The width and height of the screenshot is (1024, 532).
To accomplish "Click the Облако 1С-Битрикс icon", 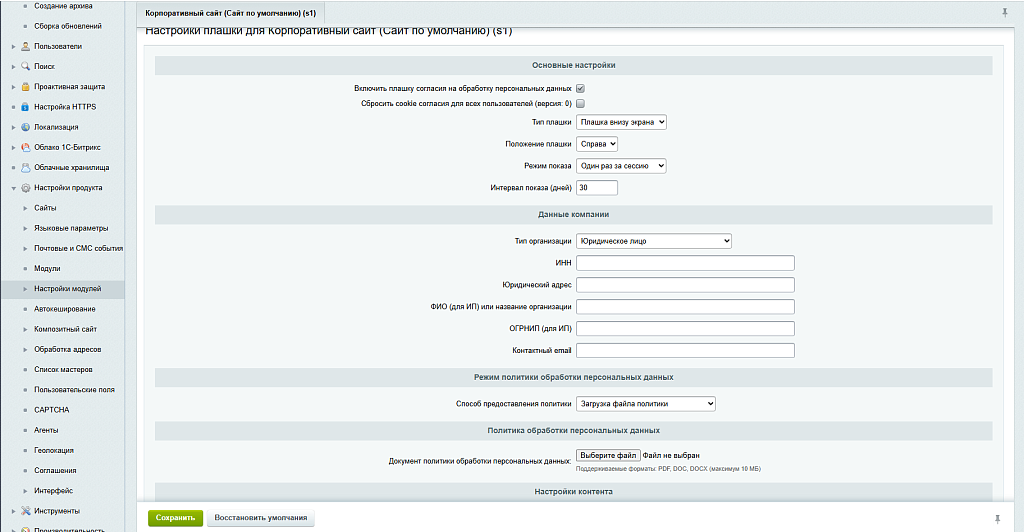I will coord(25,147).
